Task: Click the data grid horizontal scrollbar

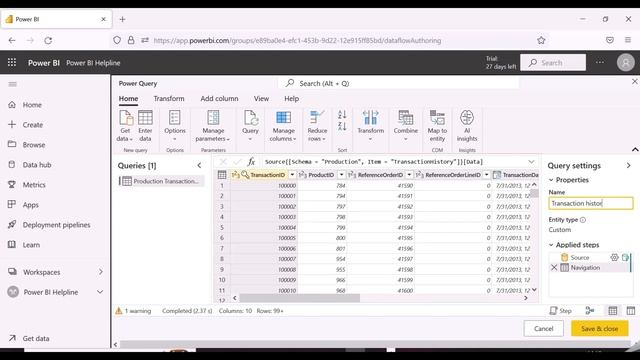Action: click(x=300, y=298)
